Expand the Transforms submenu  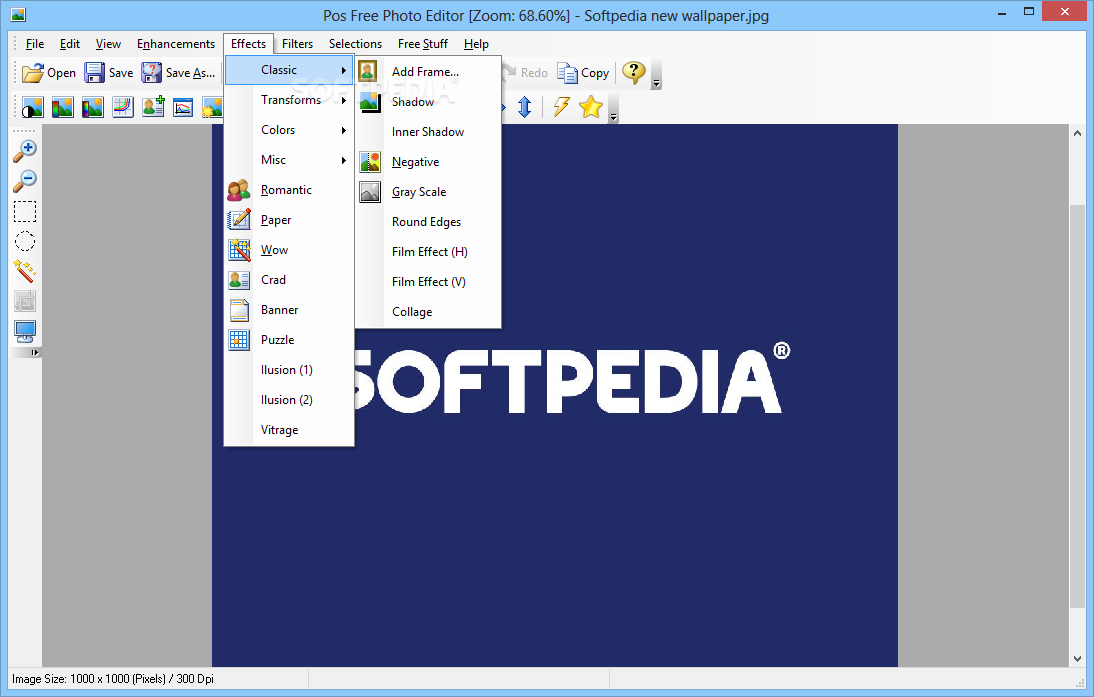coord(289,100)
